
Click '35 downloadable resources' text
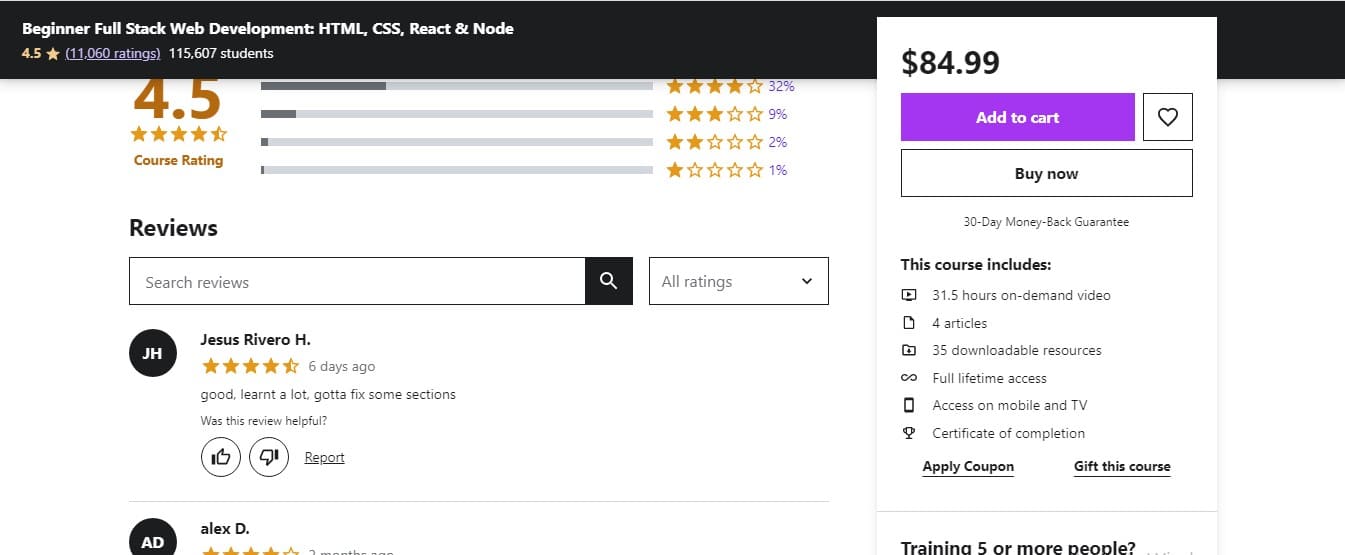tap(1017, 350)
